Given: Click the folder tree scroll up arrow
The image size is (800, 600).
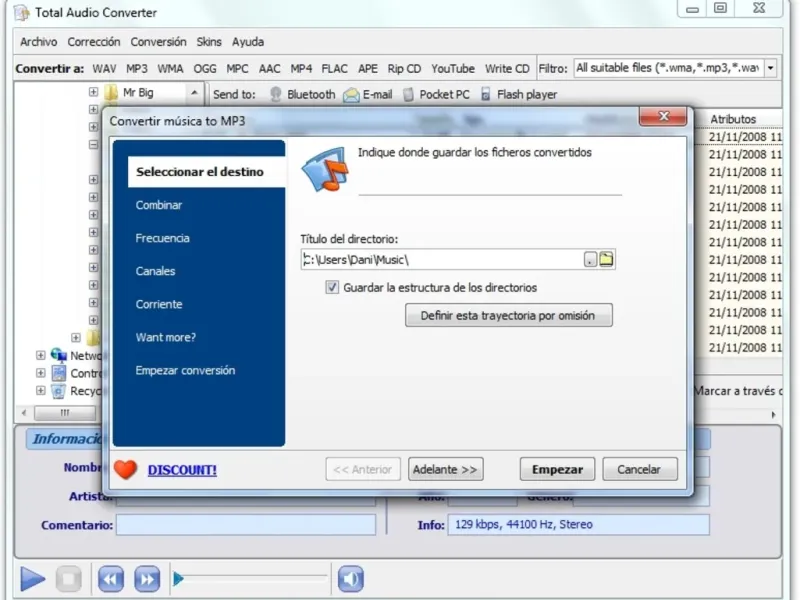Looking at the screenshot, I should pos(194,93).
